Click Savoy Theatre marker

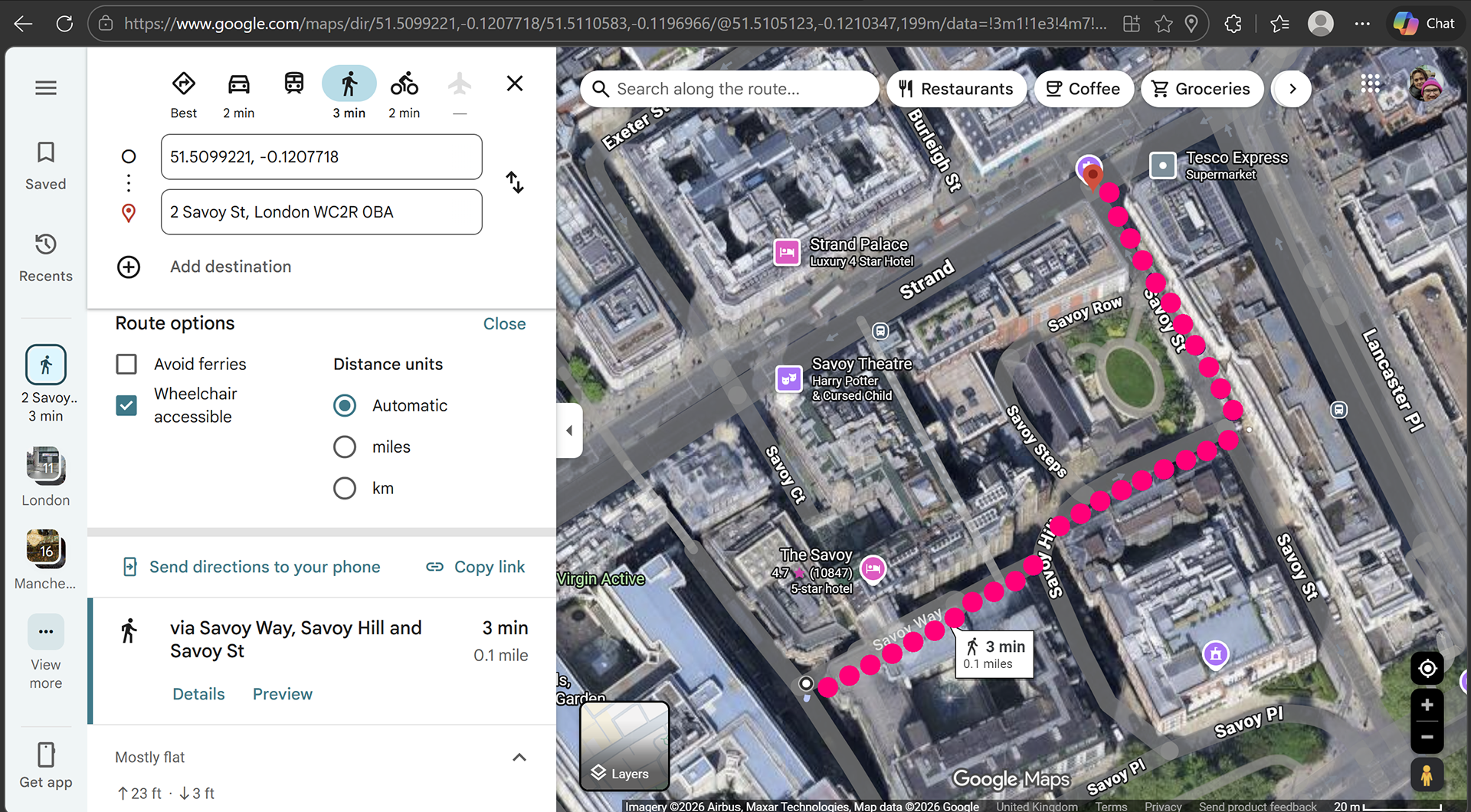click(789, 378)
